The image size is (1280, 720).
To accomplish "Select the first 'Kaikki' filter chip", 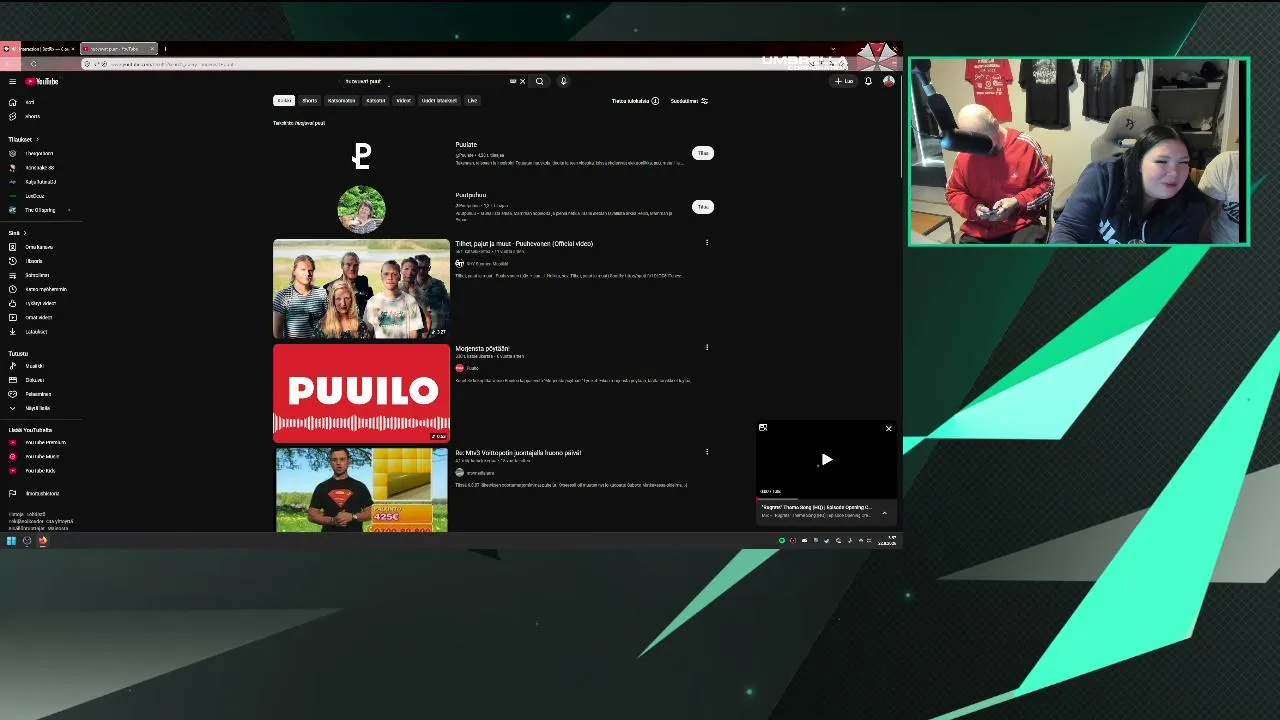I will click(x=284, y=101).
